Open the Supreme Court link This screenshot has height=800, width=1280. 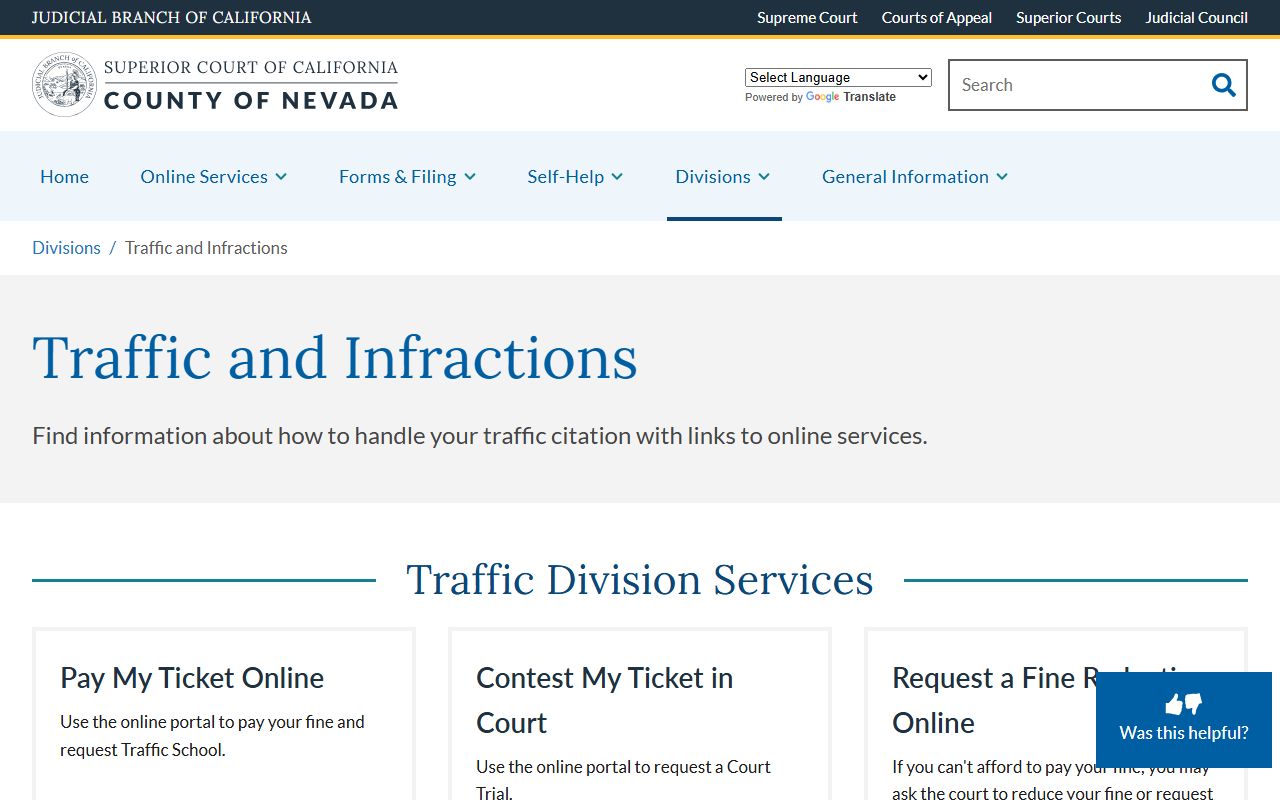click(x=807, y=17)
